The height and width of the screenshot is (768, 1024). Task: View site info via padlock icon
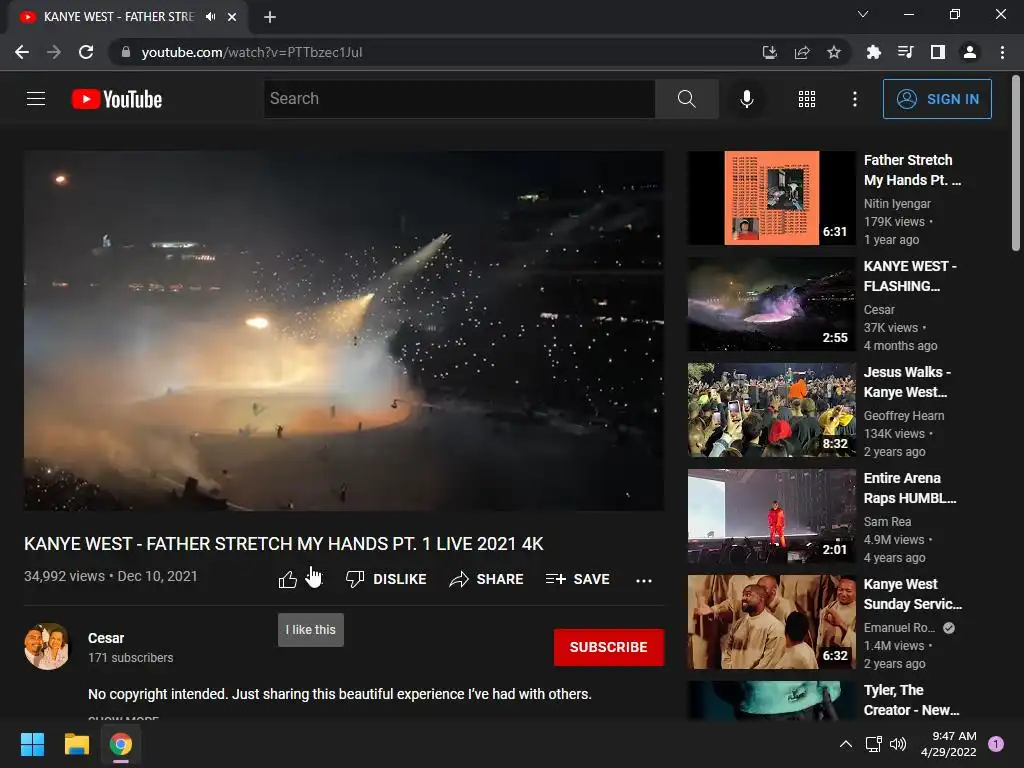126,52
